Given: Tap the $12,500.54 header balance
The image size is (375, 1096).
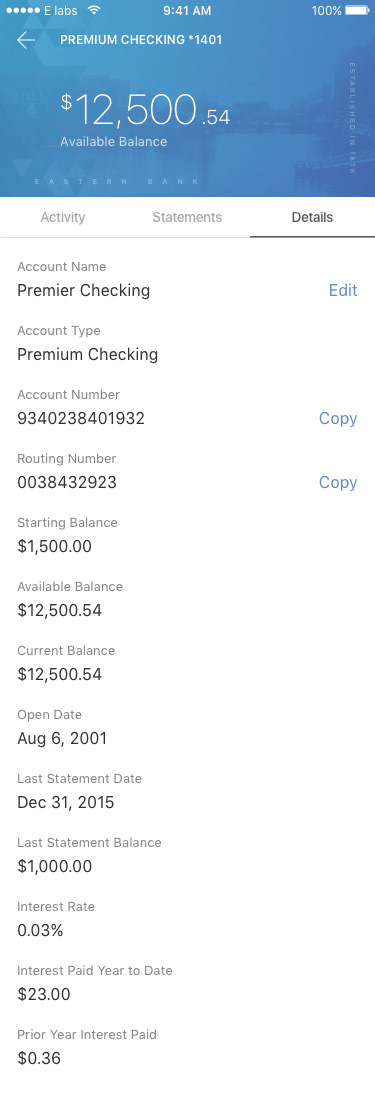Looking at the screenshot, I should click(145, 110).
